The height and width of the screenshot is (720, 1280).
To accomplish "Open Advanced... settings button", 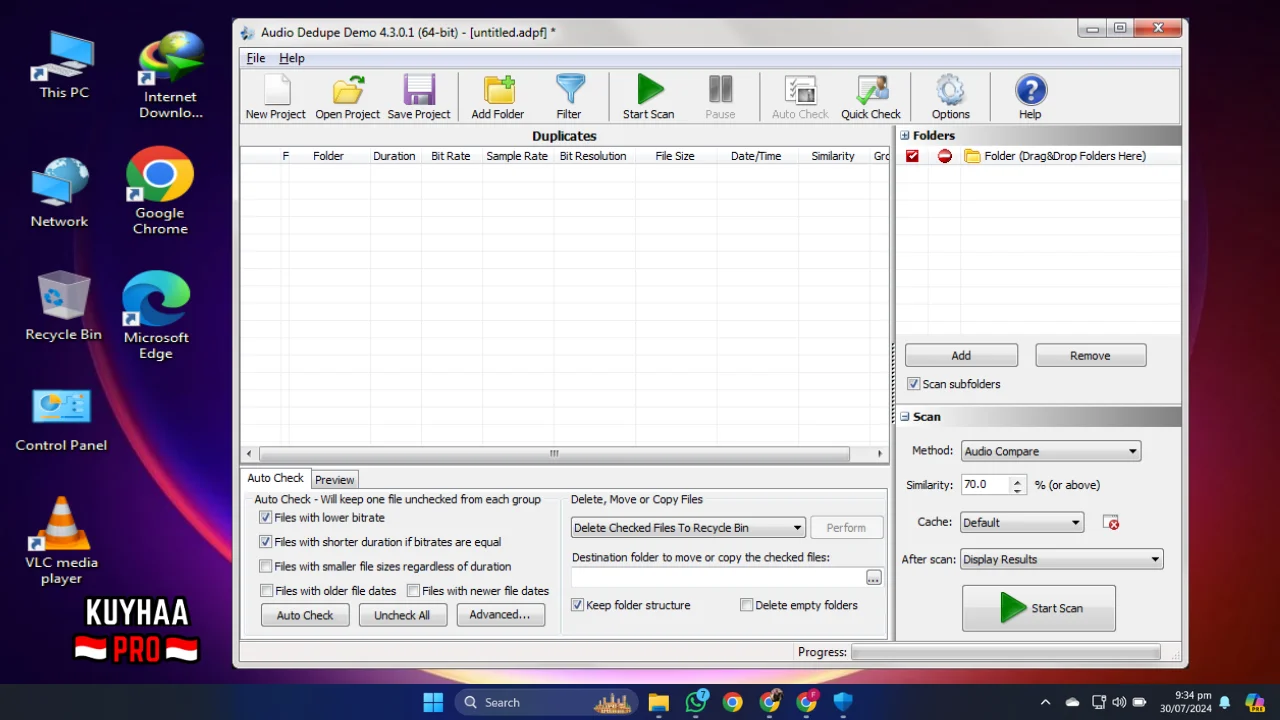I will [x=500, y=615].
